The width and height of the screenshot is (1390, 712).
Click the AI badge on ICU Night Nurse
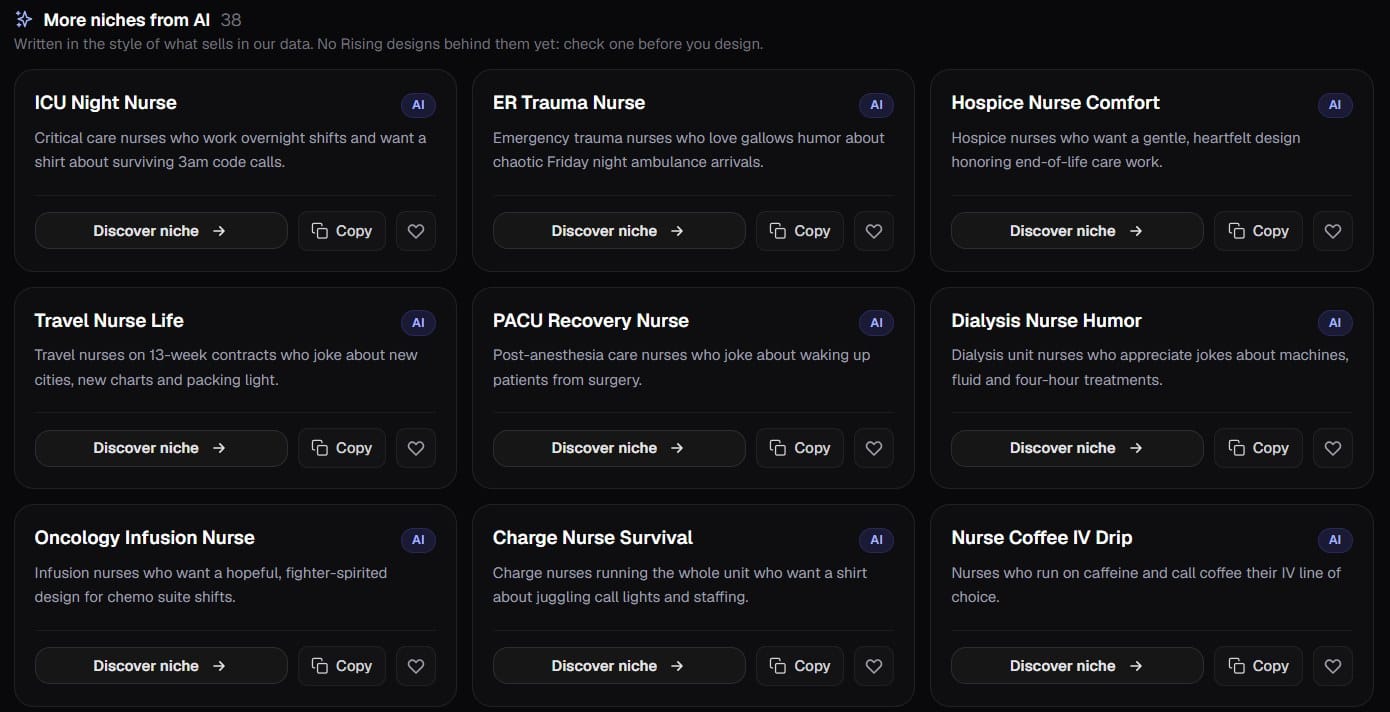pos(418,105)
